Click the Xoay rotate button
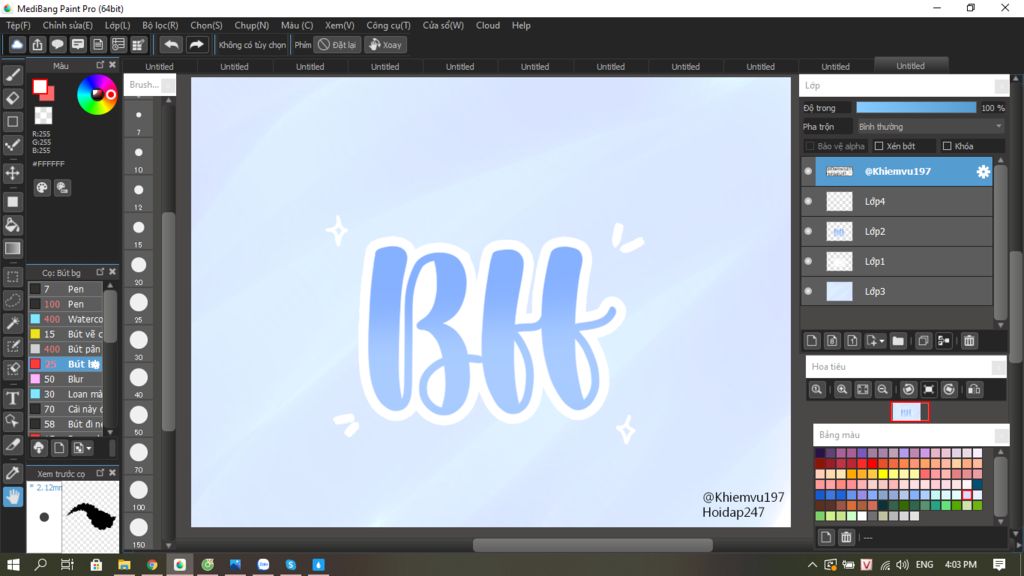The width and height of the screenshot is (1024, 576). click(385, 44)
